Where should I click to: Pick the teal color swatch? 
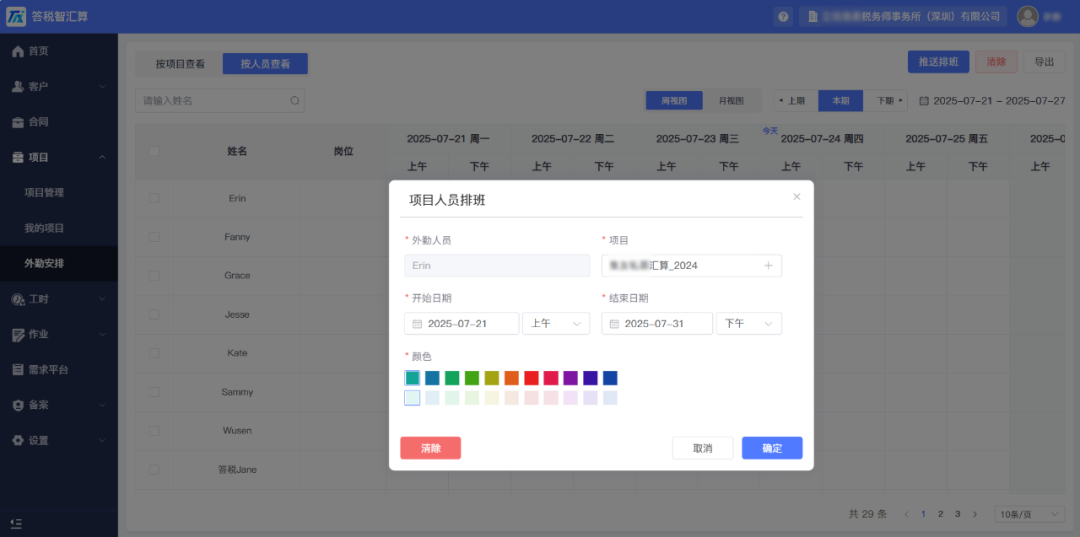pyautogui.click(x=412, y=378)
